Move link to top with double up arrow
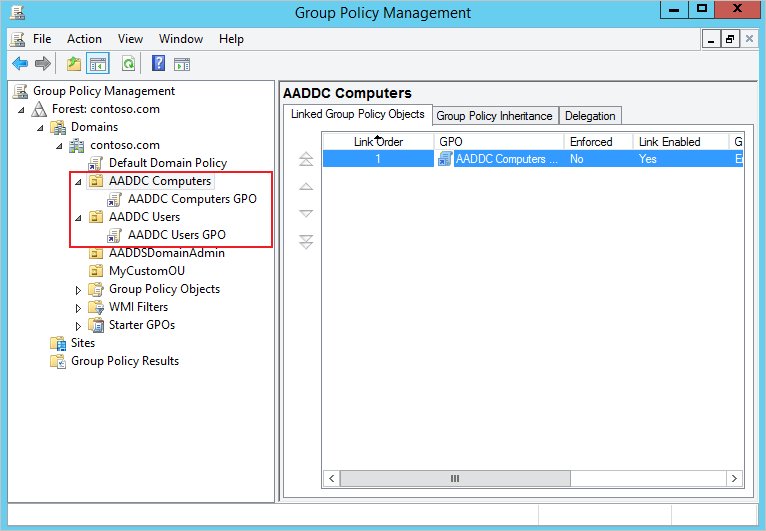The height and width of the screenshot is (531, 766). point(306,159)
